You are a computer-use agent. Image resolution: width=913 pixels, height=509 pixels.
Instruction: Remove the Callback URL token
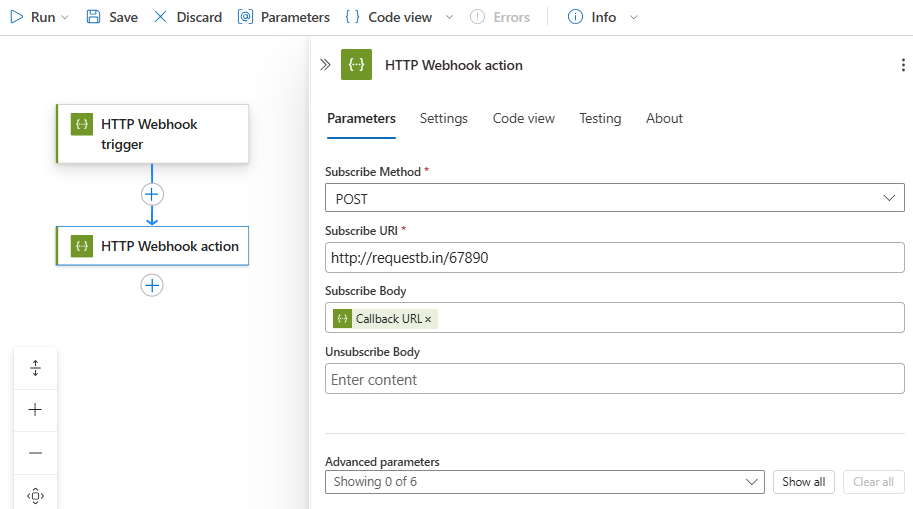[x=428, y=319]
